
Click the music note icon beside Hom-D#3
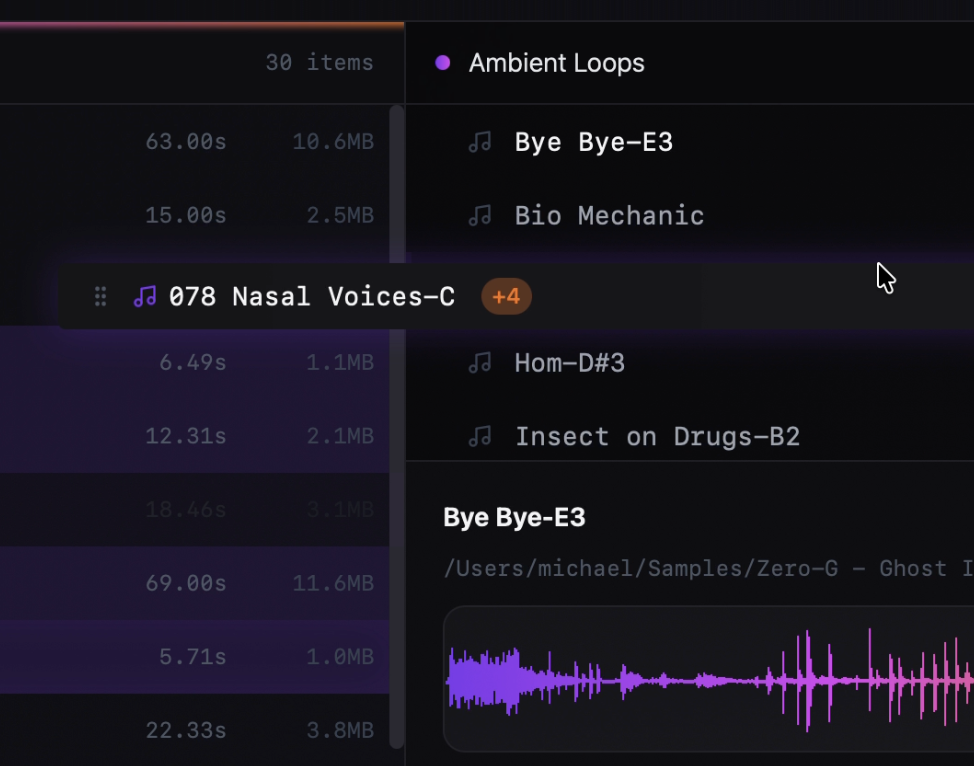tap(480, 362)
